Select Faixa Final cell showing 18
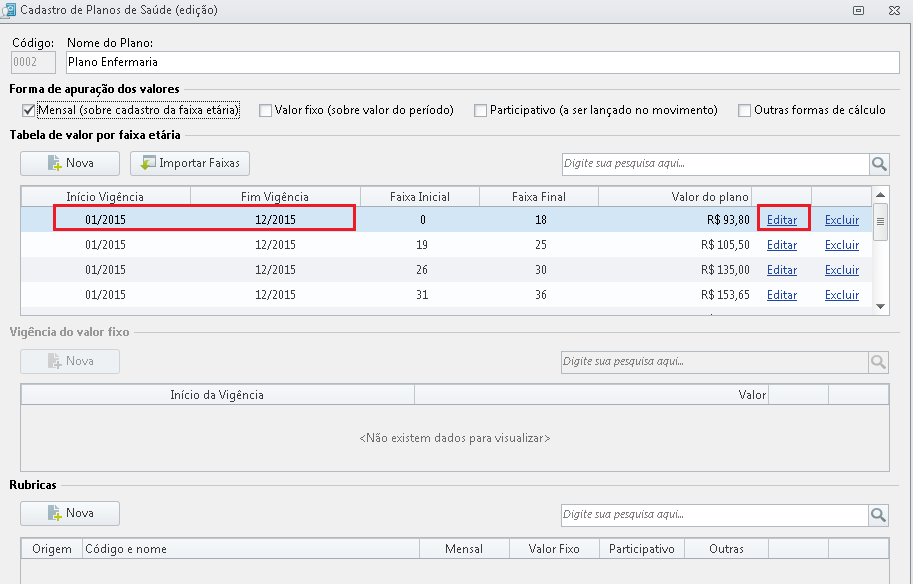This screenshot has height=584, width=913. click(x=540, y=220)
